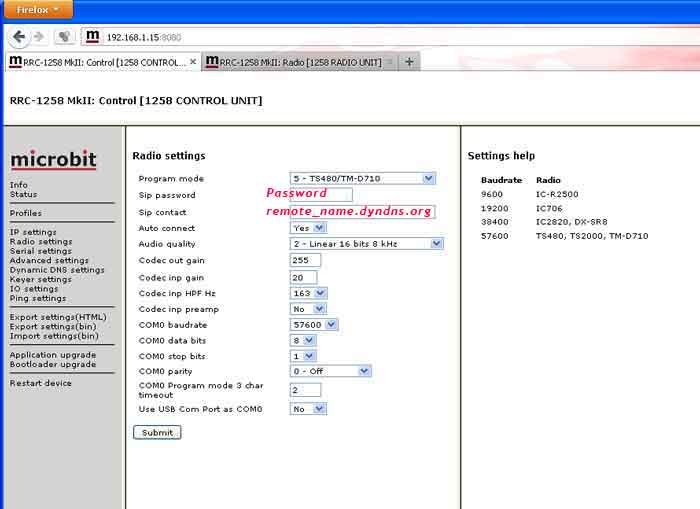Click Import settings(bin) link
The width and height of the screenshot is (700, 509).
(x=54, y=336)
